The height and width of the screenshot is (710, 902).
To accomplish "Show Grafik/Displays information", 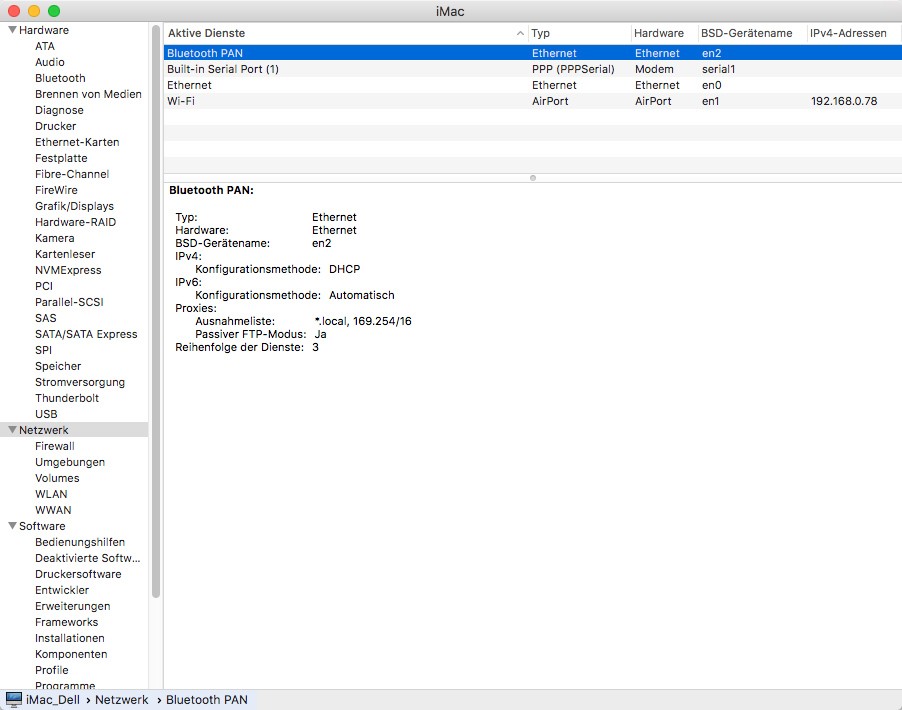I will (74, 206).
